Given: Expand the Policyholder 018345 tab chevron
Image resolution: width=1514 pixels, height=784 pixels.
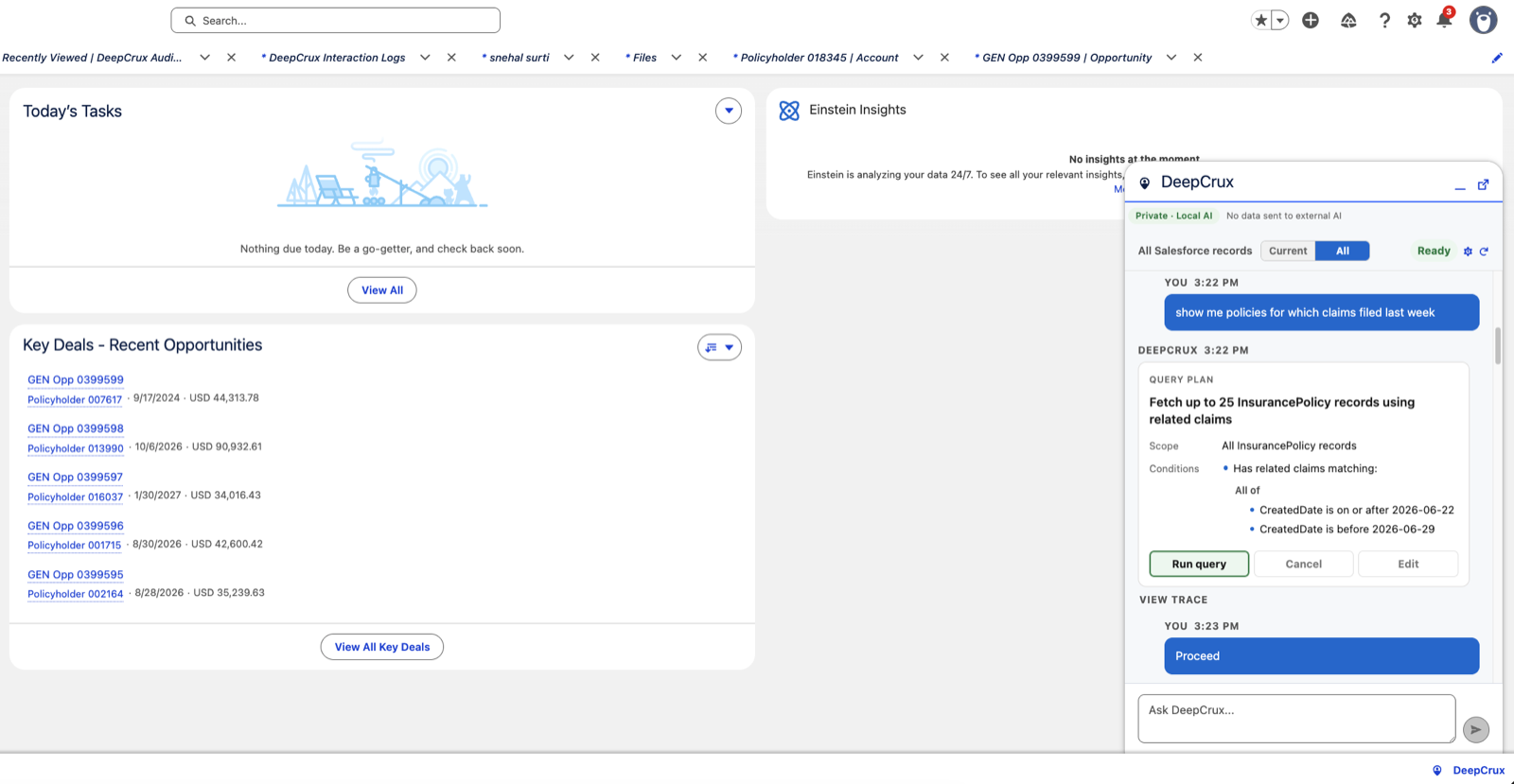Looking at the screenshot, I should coord(918,58).
